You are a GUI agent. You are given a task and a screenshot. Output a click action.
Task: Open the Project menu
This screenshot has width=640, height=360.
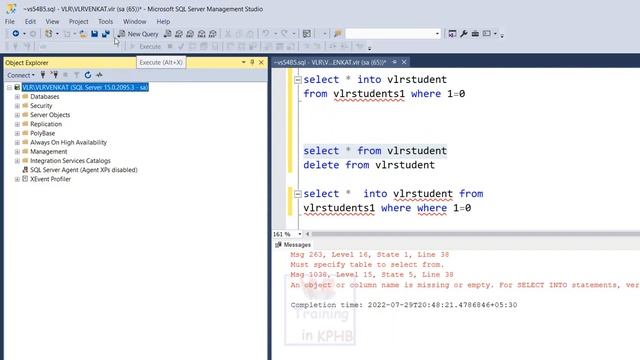point(78,22)
